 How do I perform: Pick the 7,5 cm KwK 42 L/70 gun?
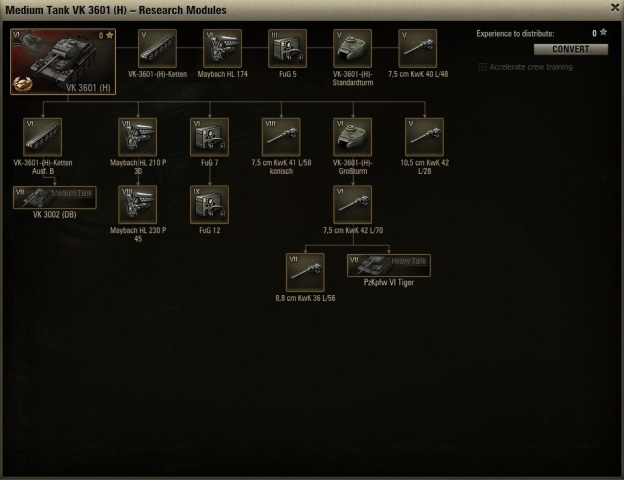point(353,205)
